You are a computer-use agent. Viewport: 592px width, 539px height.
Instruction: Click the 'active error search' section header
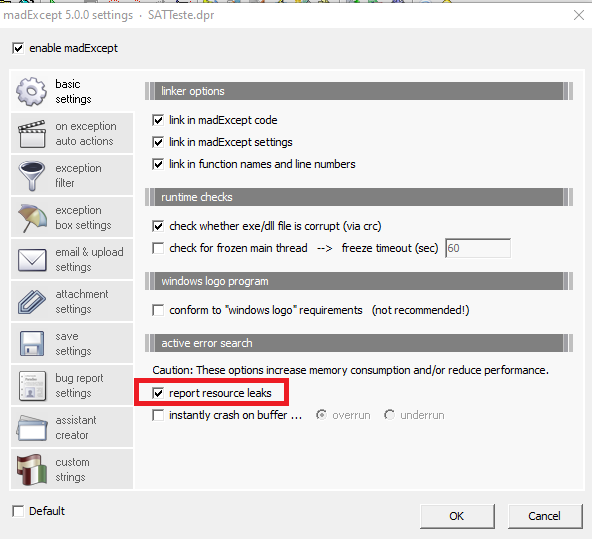[x=359, y=343]
